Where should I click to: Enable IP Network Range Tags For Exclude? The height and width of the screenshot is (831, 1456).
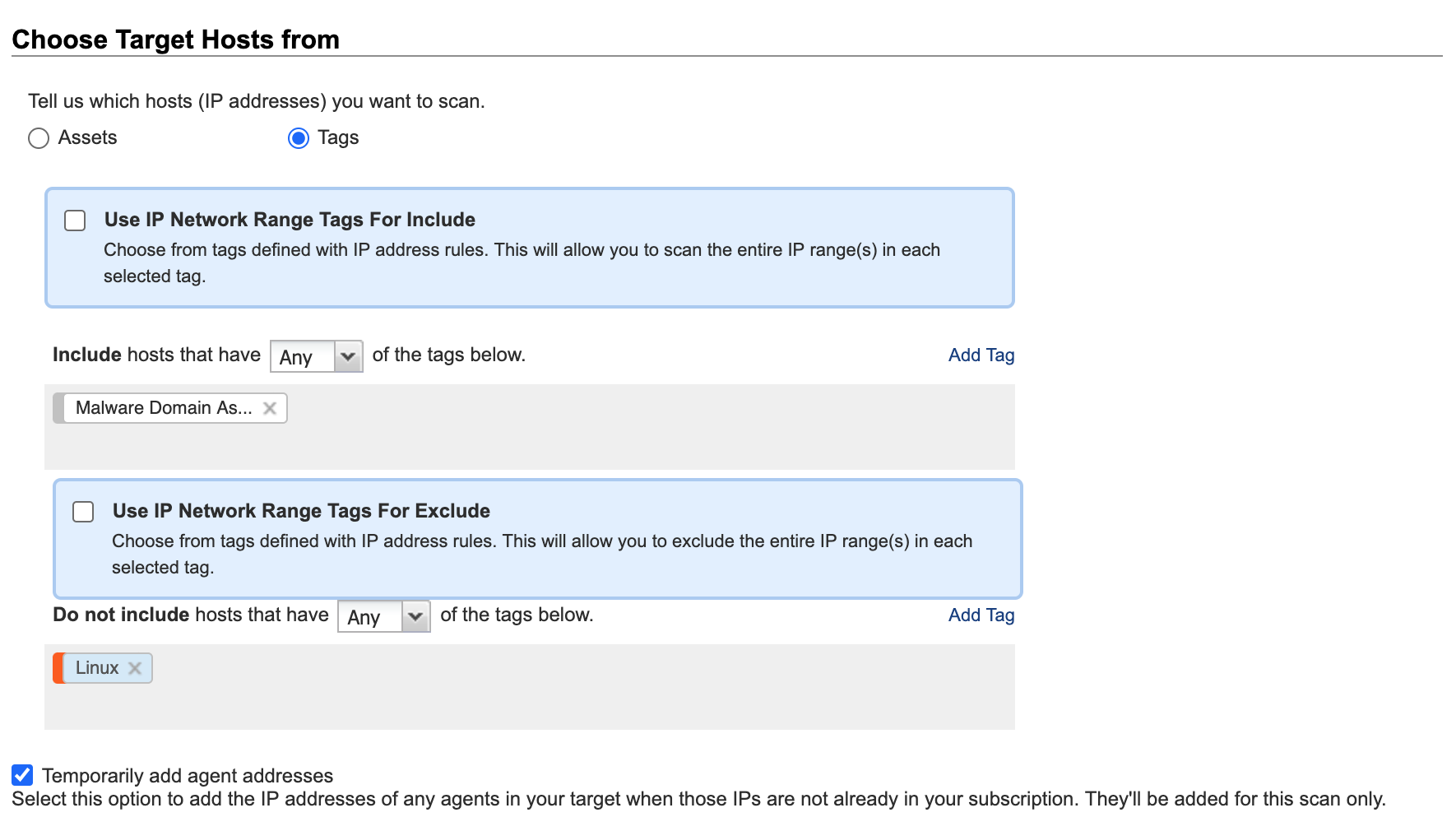83,512
